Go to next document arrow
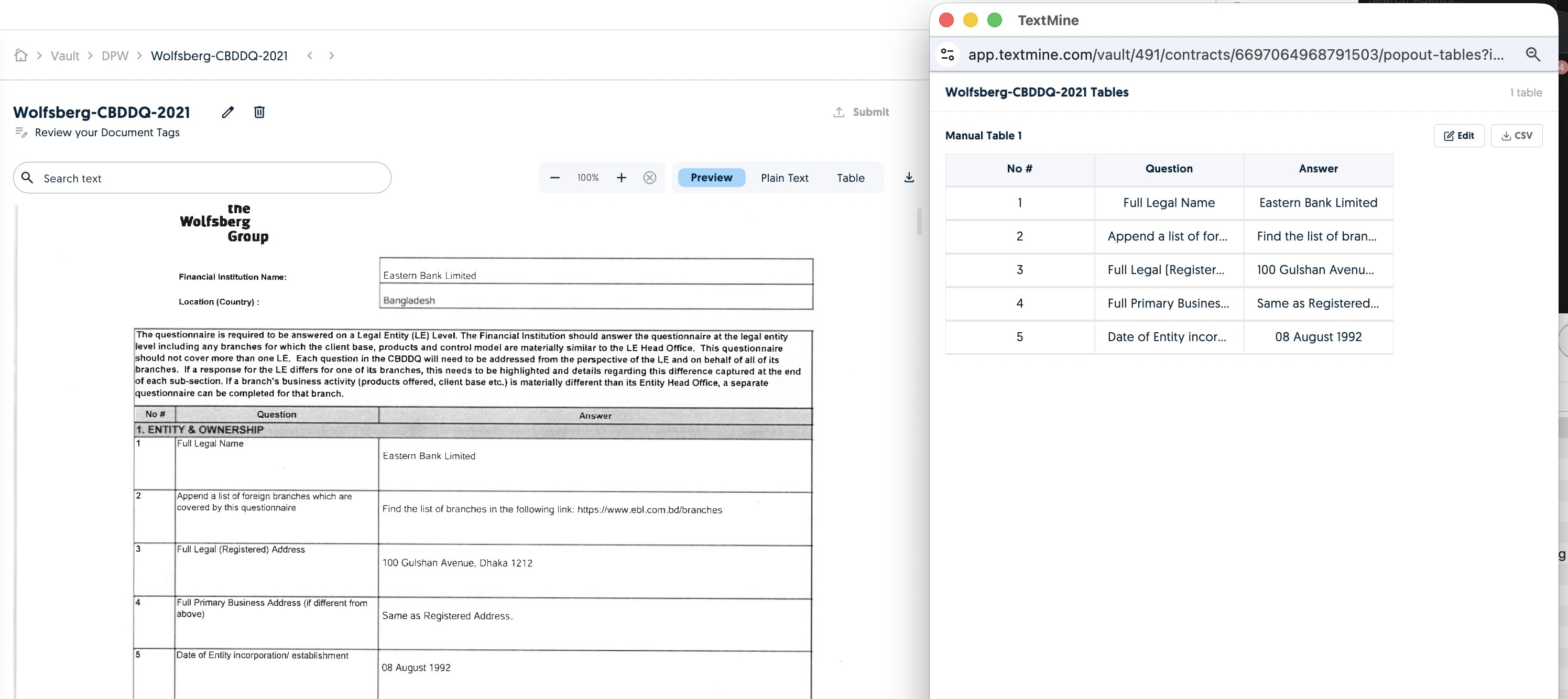Viewport: 1568px width, 699px height. pyautogui.click(x=332, y=56)
